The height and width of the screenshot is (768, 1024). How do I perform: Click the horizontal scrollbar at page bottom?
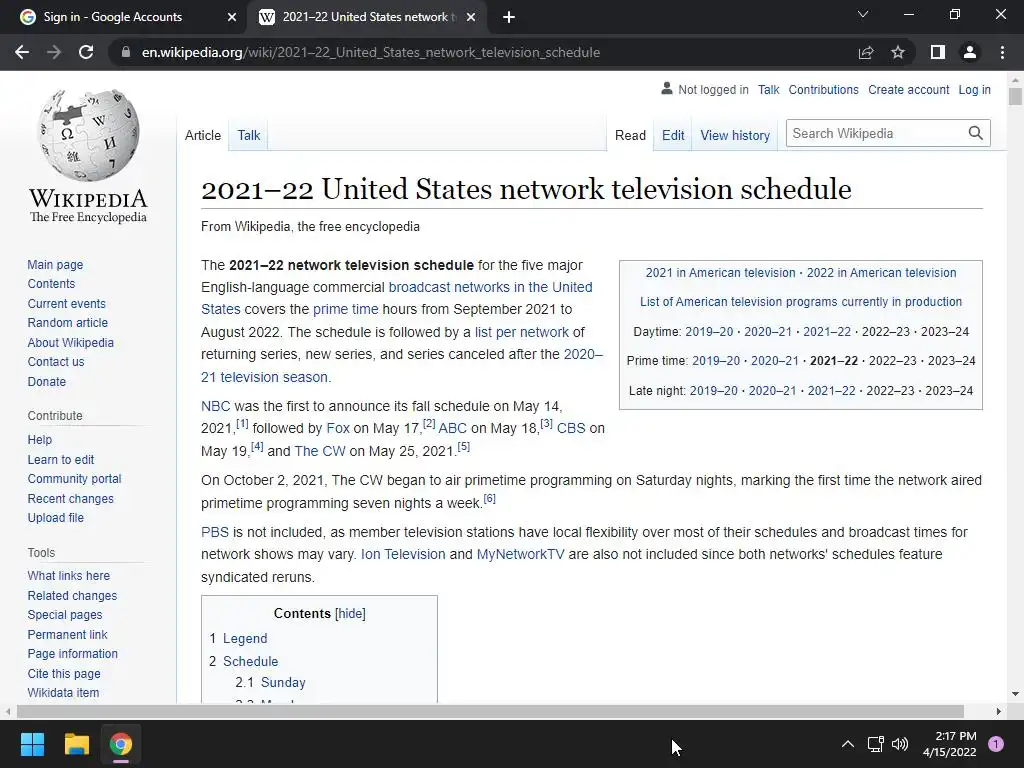(490, 711)
